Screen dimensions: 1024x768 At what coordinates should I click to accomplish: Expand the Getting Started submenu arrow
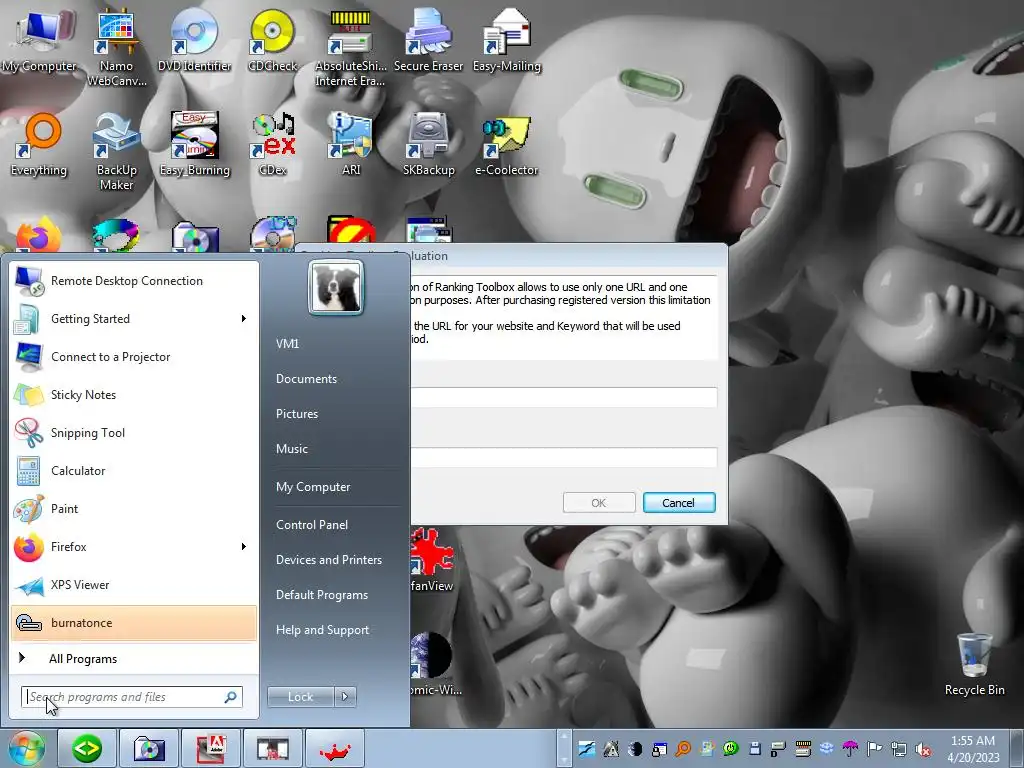coord(244,319)
